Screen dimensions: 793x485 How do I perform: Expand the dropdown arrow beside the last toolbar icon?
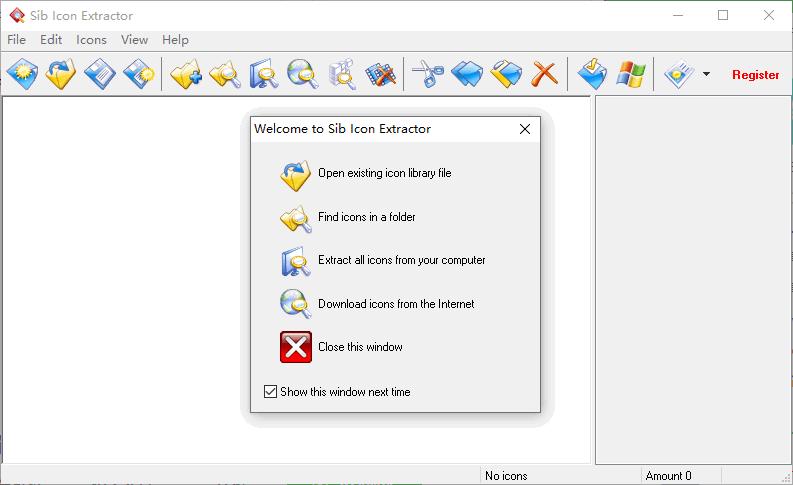pos(706,74)
